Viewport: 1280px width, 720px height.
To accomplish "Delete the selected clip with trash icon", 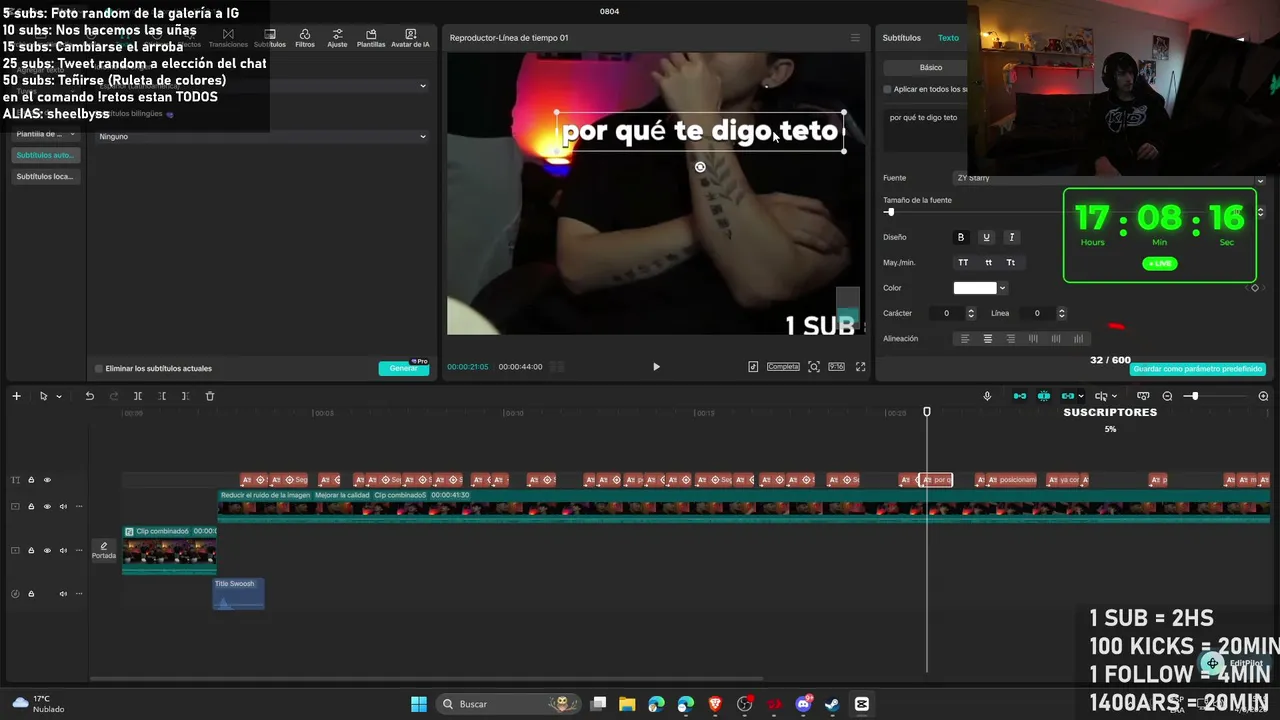I will coord(210,396).
